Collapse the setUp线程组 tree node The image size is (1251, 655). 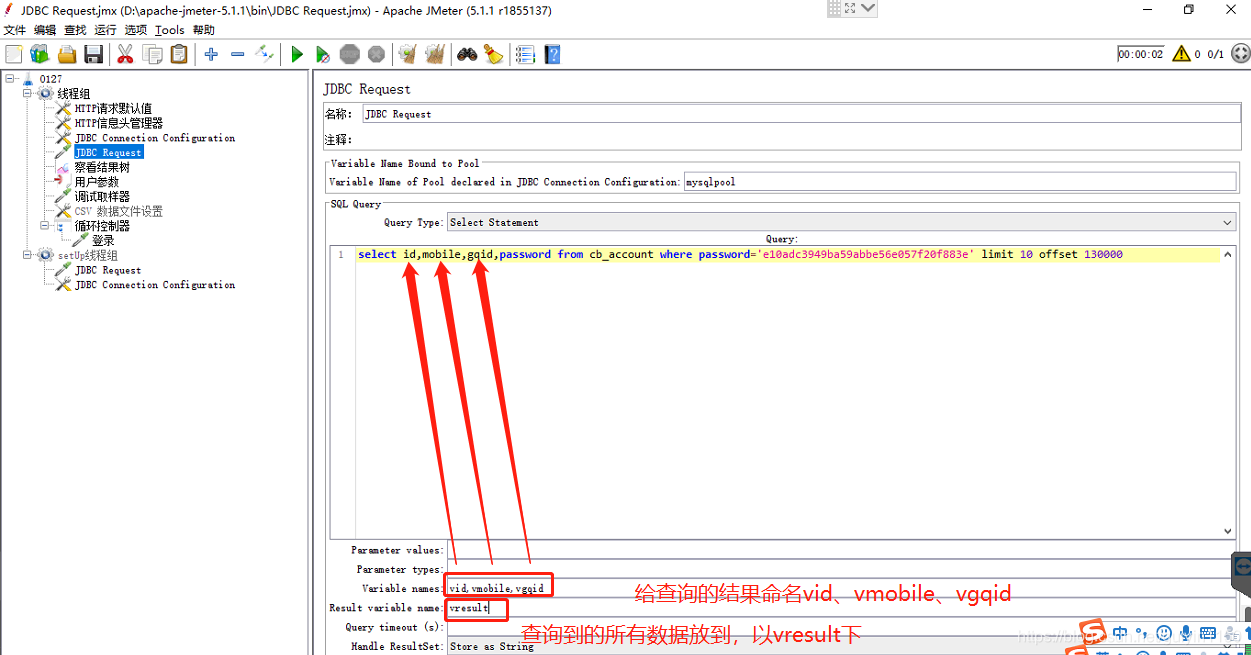pyautogui.click(x=28, y=255)
